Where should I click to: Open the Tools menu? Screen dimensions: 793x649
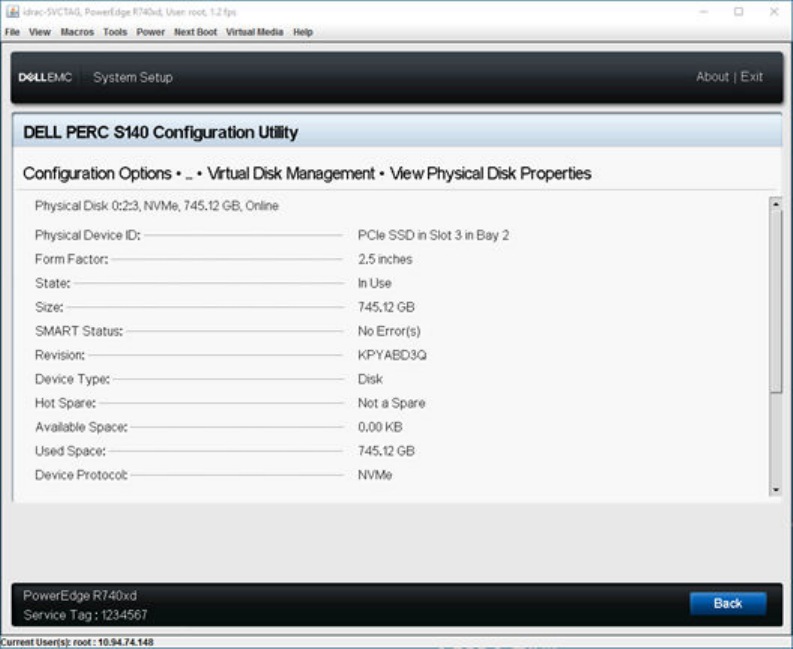(115, 32)
